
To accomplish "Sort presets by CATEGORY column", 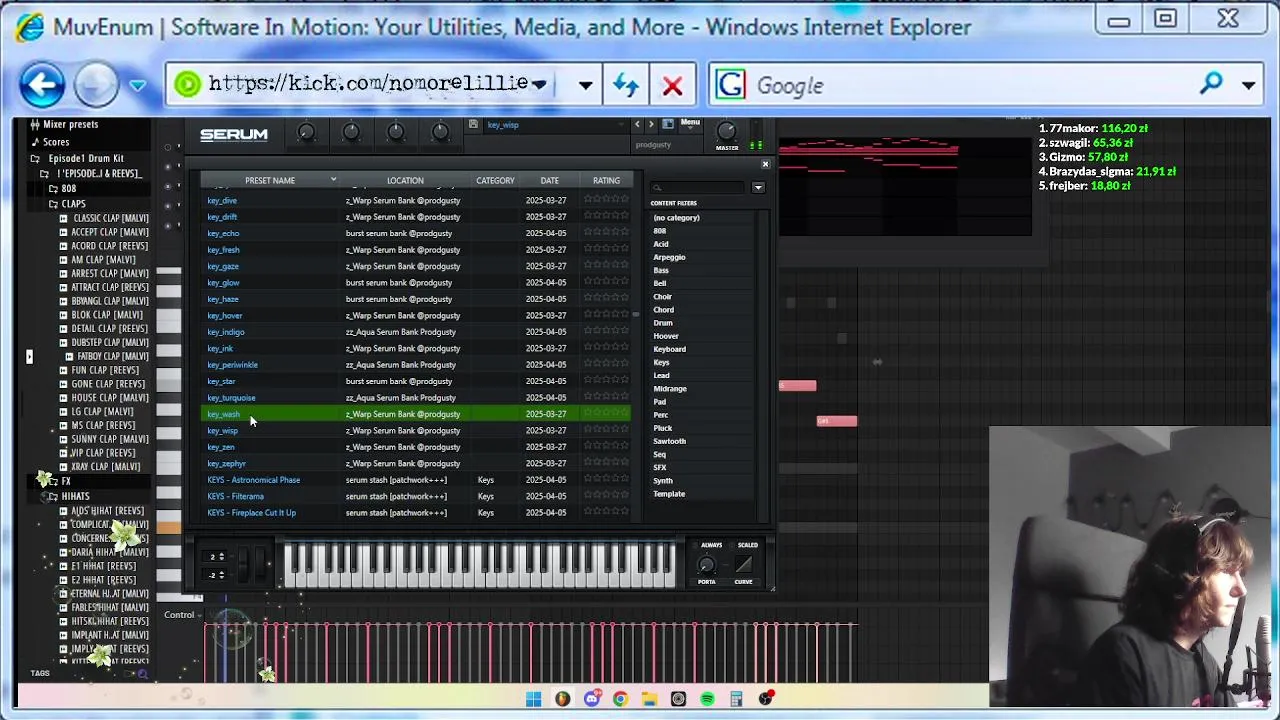I will click(495, 180).
